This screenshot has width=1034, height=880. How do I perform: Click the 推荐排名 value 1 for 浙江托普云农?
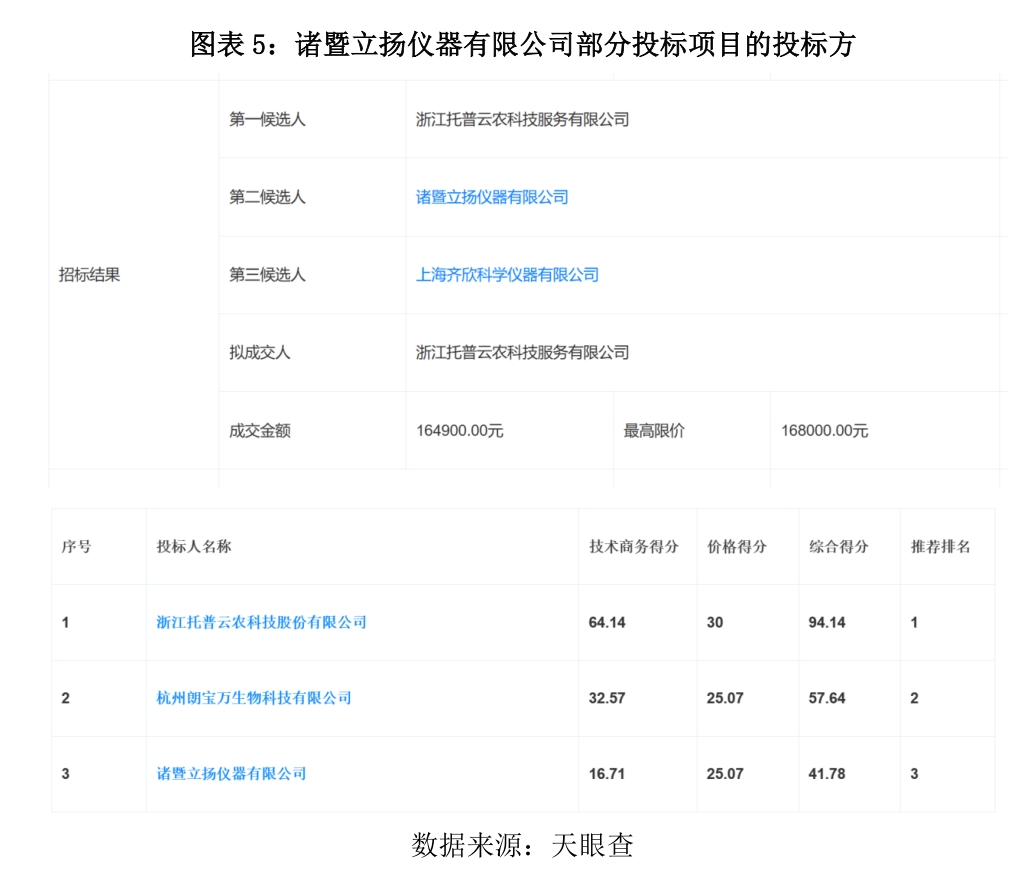(x=914, y=622)
